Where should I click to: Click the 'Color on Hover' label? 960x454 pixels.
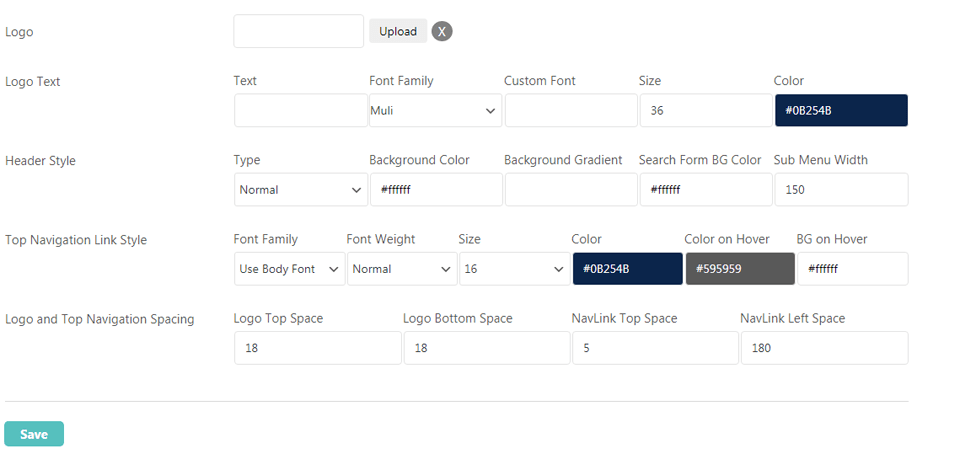tap(727, 239)
